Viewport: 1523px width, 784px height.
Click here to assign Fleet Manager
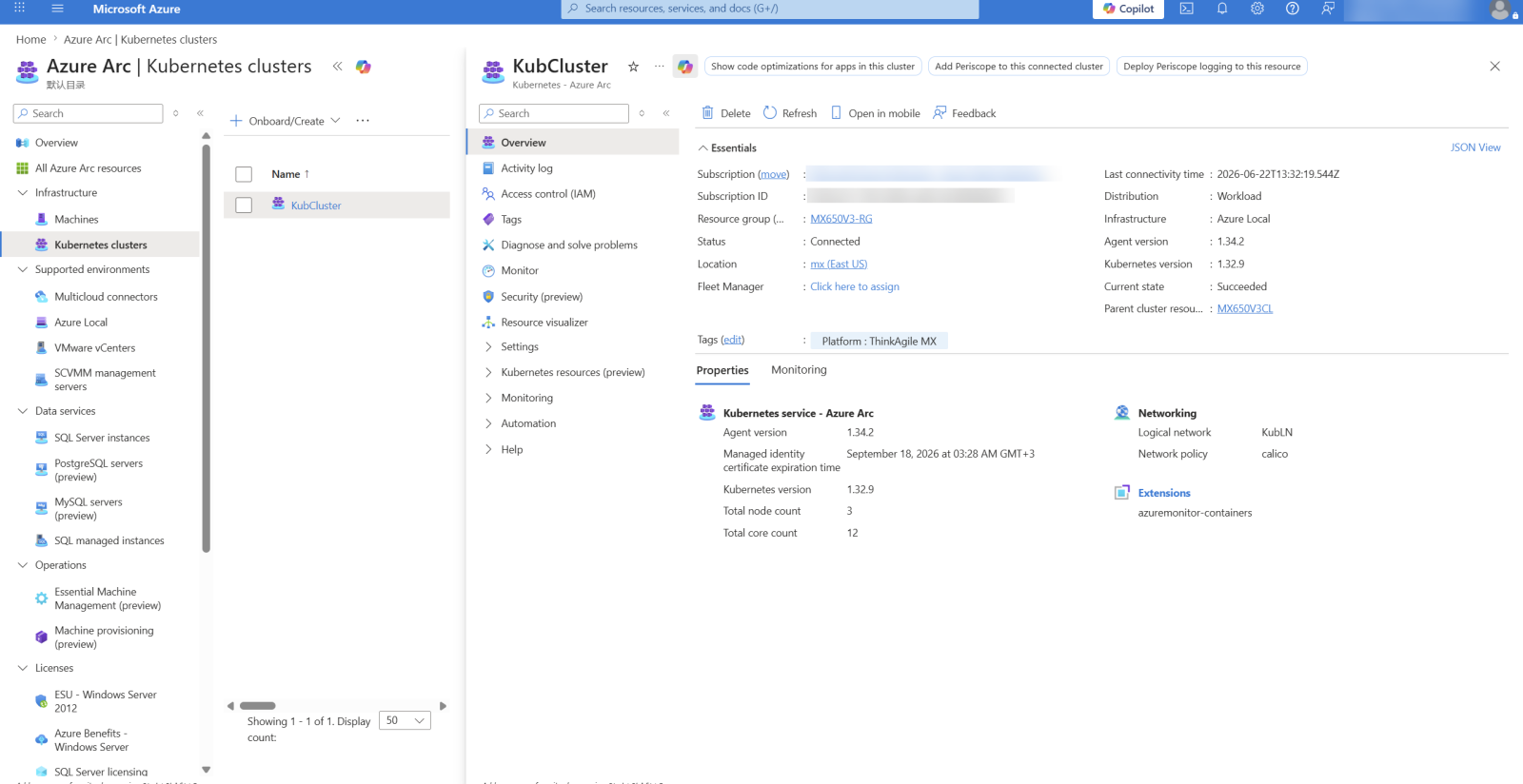[855, 287]
